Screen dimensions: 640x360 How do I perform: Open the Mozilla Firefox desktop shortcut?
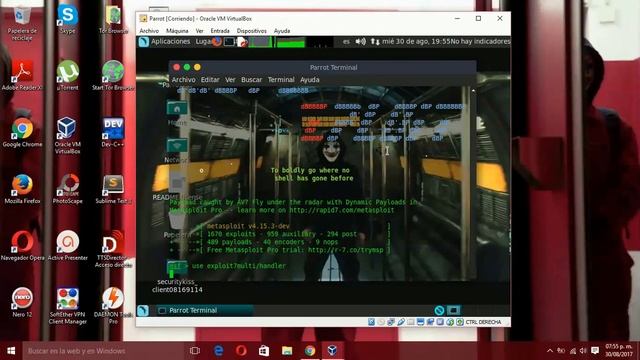(x=22, y=189)
